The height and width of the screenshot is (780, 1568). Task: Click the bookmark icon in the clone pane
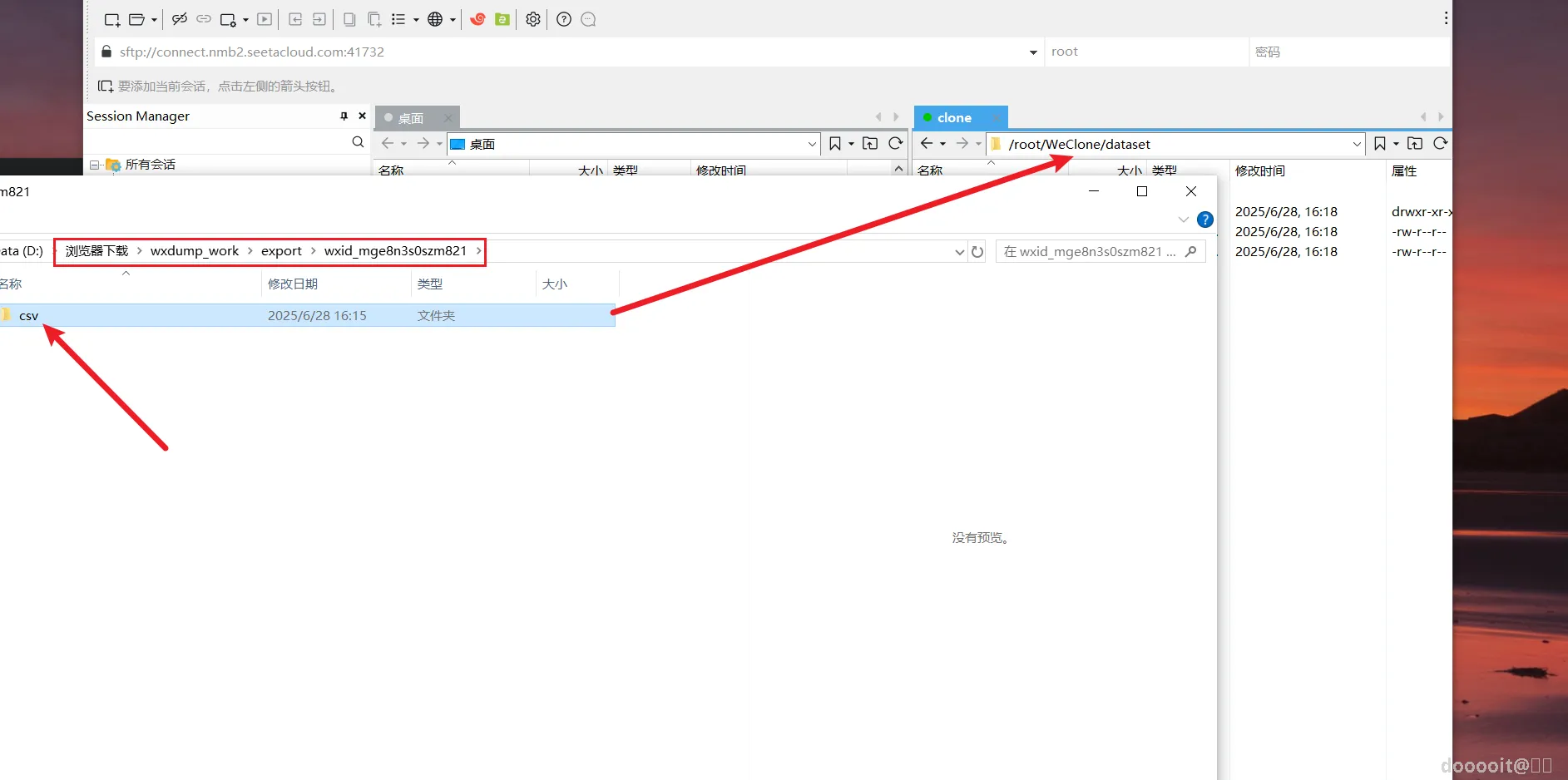(x=1380, y=144)
